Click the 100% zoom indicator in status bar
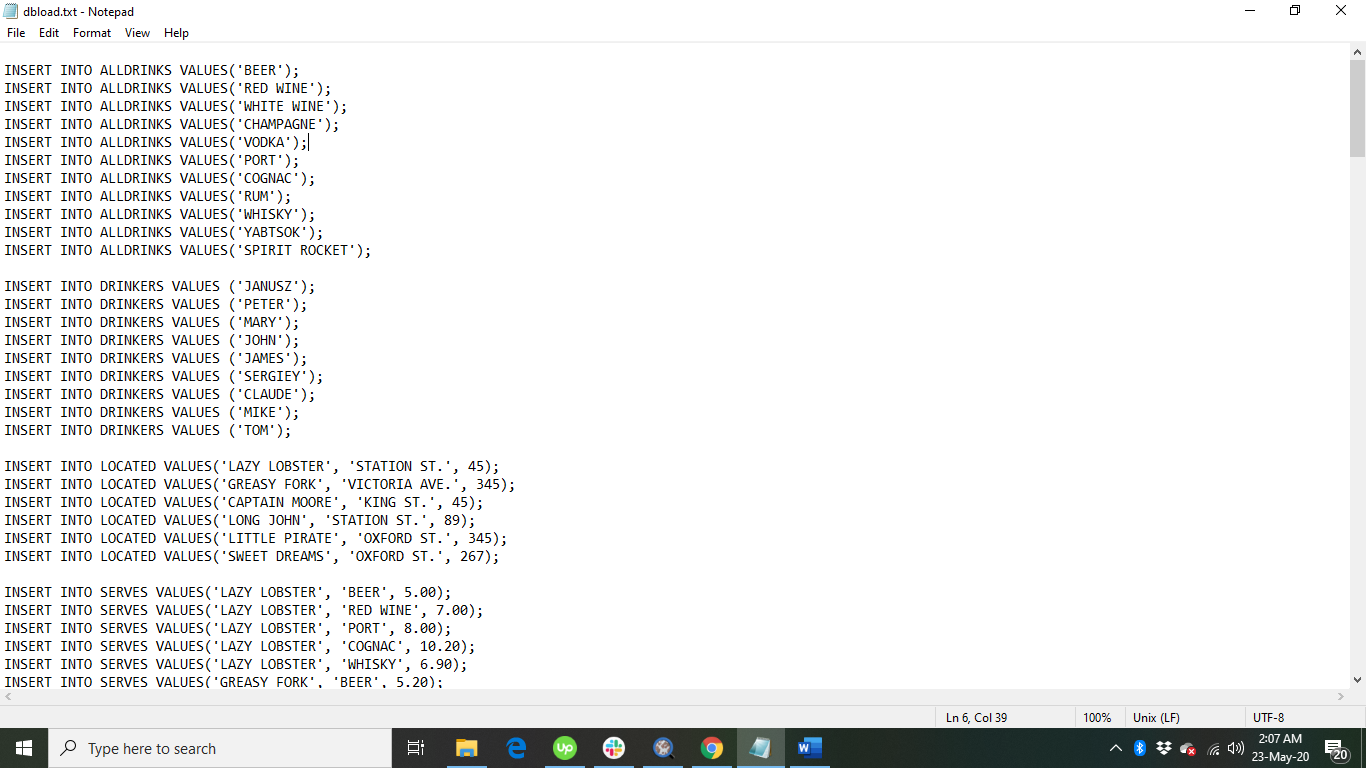Screen dimensions: 1366x768 1098,717
